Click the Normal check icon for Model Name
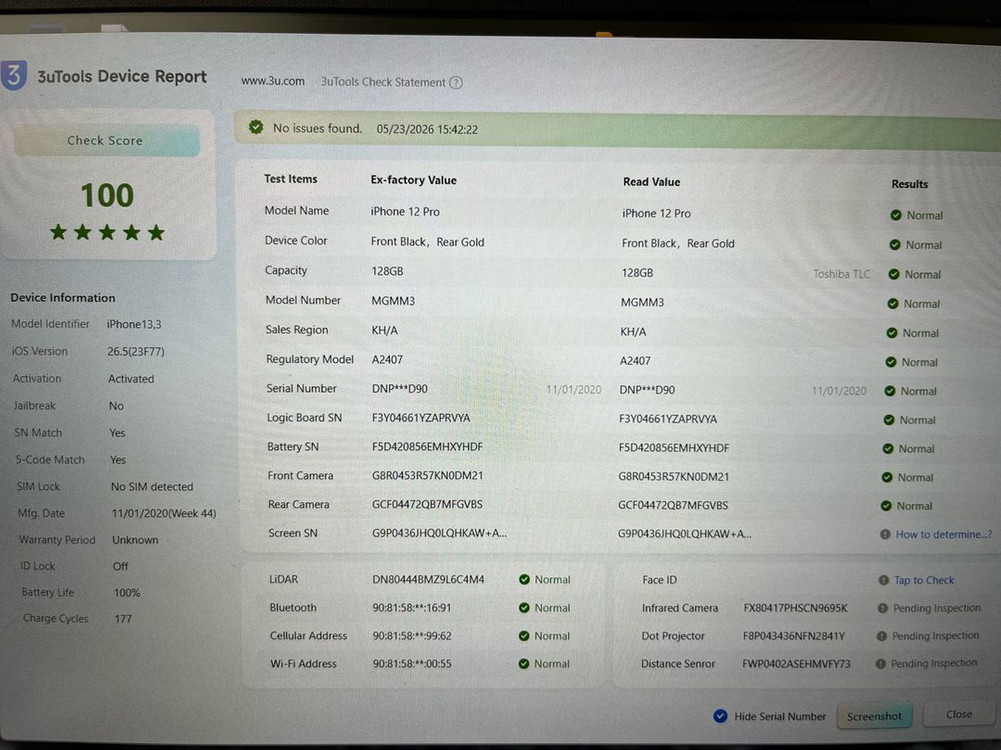The image size is (1001, 750). click(896, 215)
